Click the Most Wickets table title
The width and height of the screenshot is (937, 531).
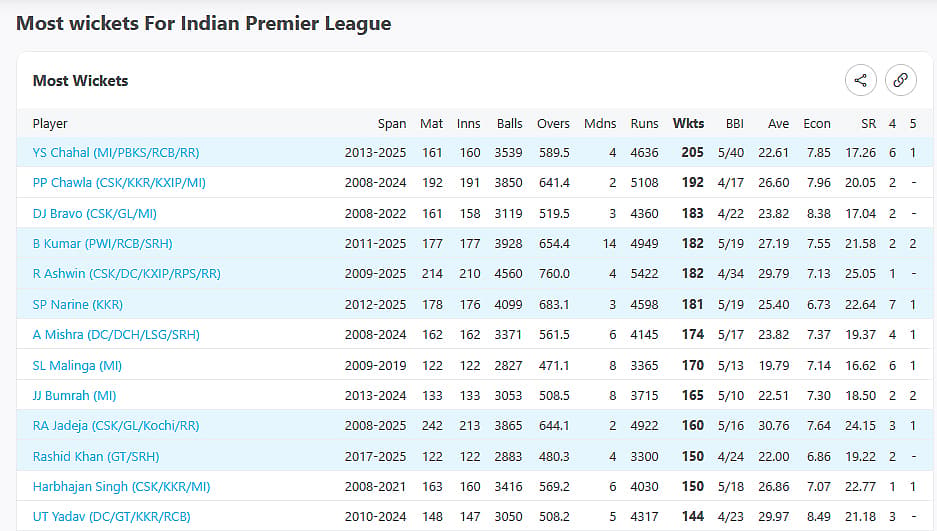(x=80, y=81)
